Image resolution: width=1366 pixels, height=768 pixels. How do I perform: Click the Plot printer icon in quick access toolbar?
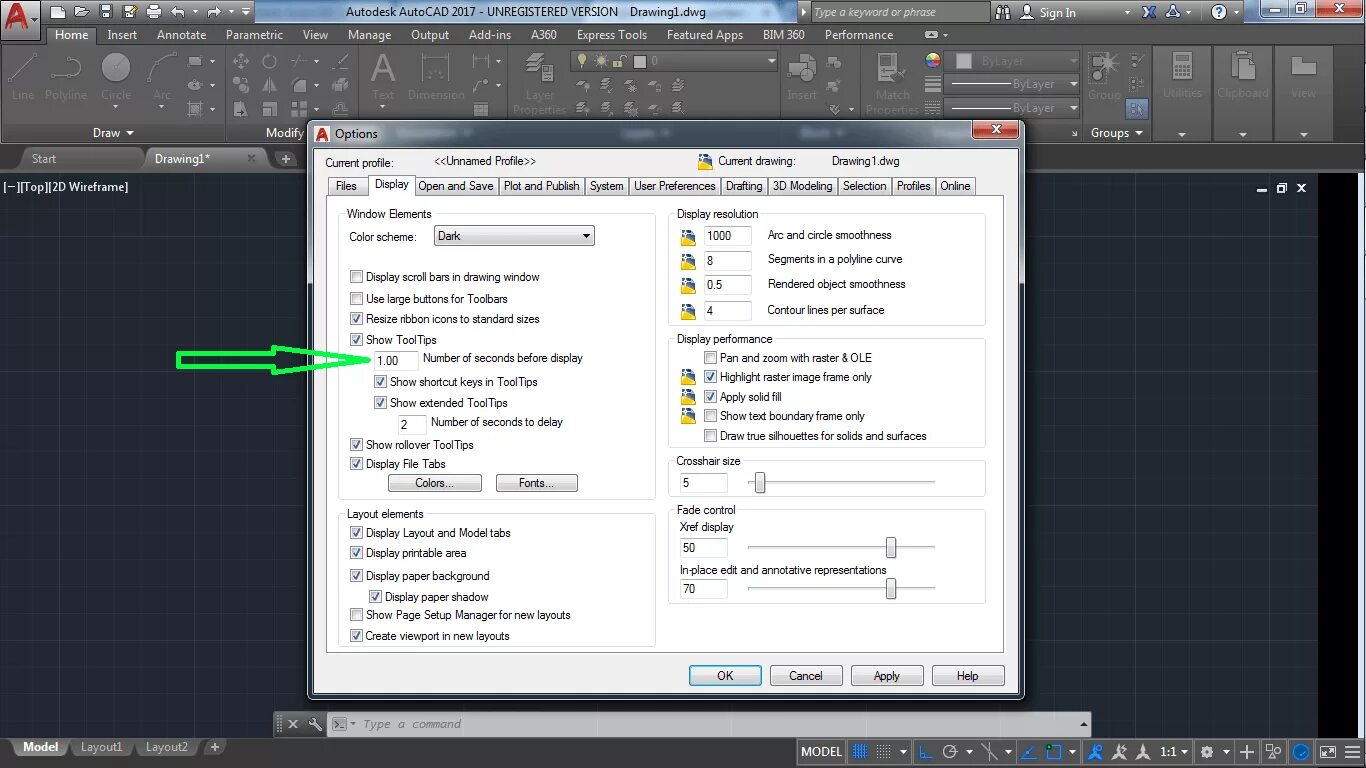[153, 12]
